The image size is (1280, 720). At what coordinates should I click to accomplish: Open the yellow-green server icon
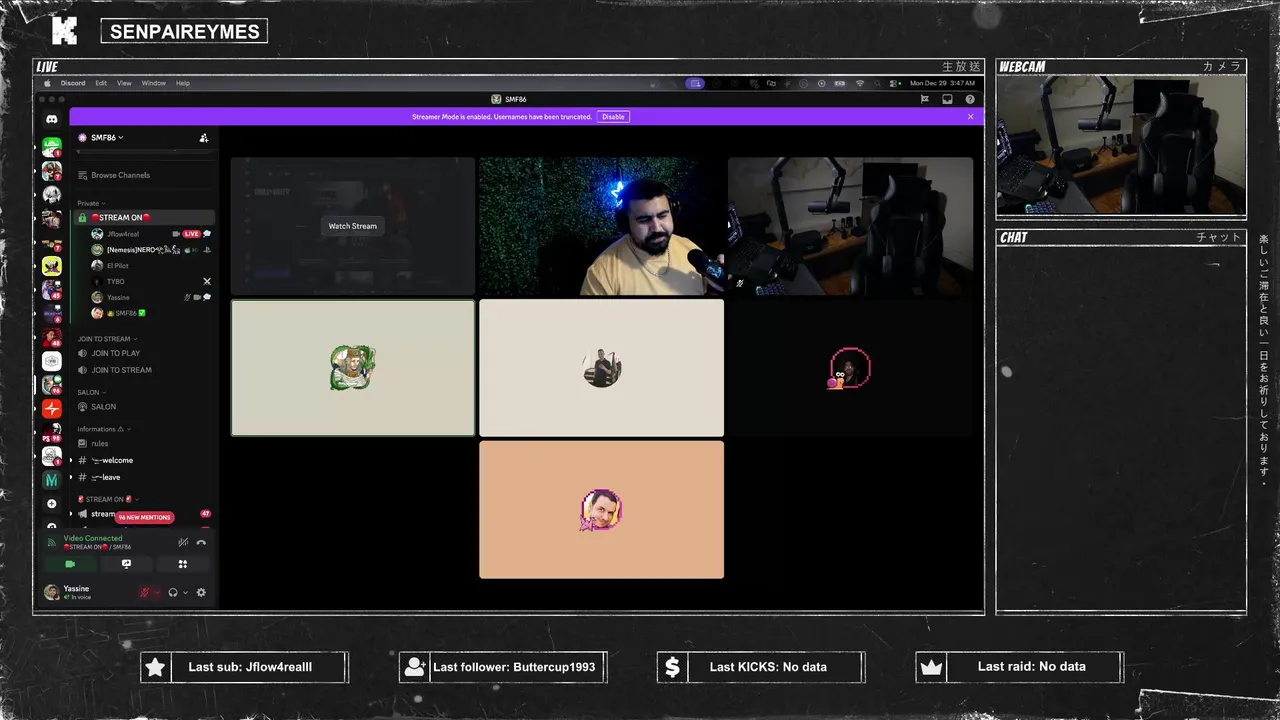pyautogui.click(x=52, y=266)
